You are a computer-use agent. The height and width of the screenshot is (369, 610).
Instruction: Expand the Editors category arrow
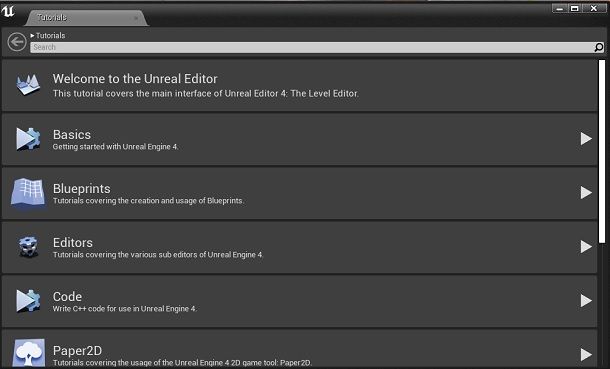[x=586, y=247]
